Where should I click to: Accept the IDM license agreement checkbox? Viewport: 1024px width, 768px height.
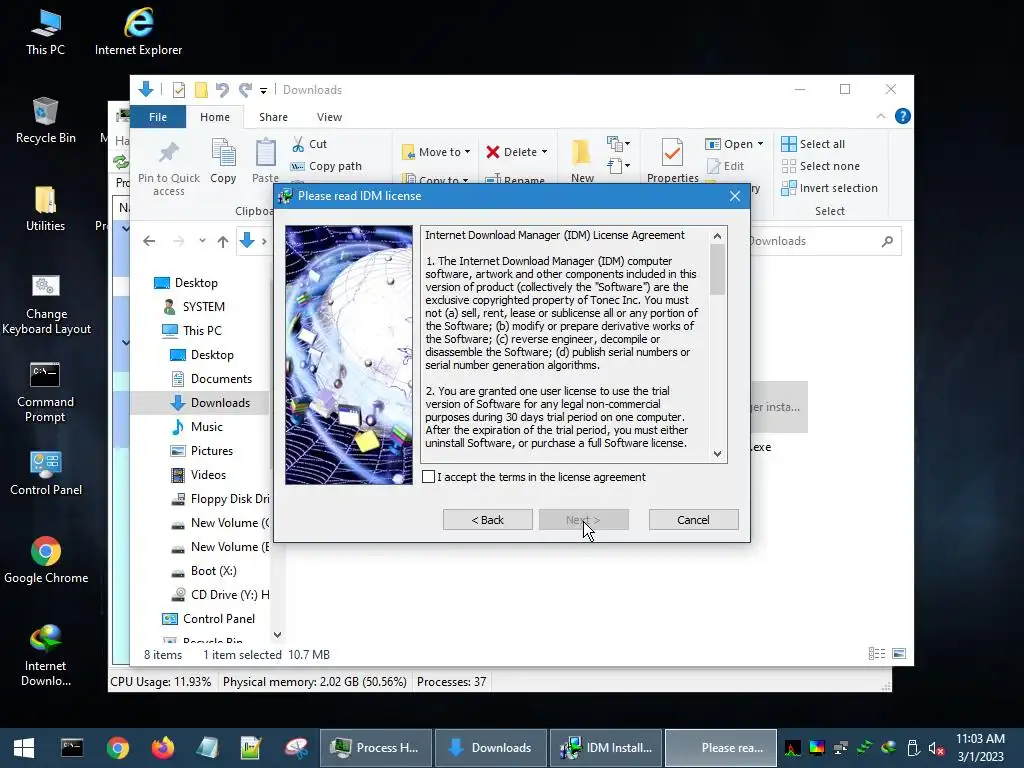[428, 477]
